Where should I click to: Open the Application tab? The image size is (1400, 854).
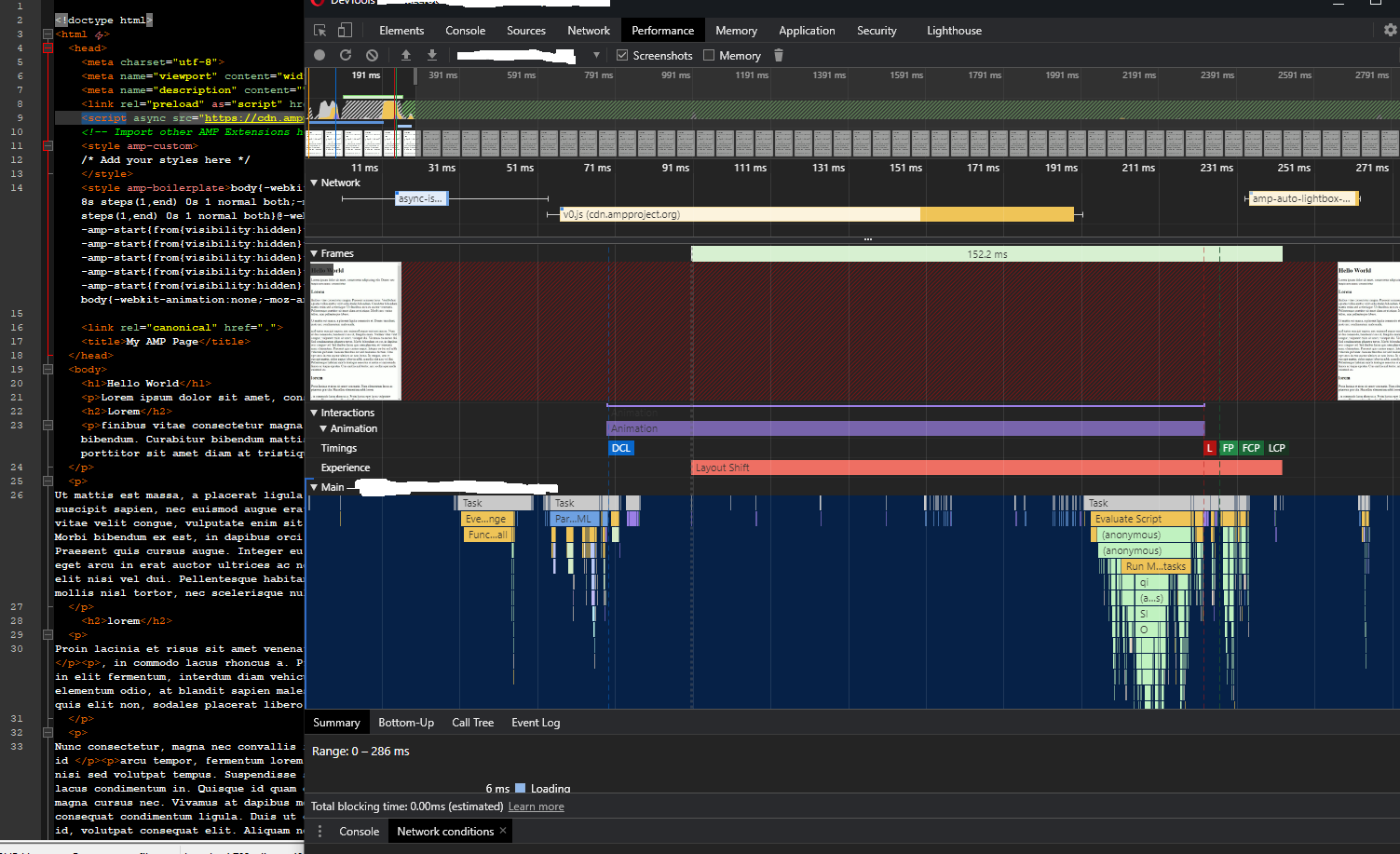click(807, 30)
